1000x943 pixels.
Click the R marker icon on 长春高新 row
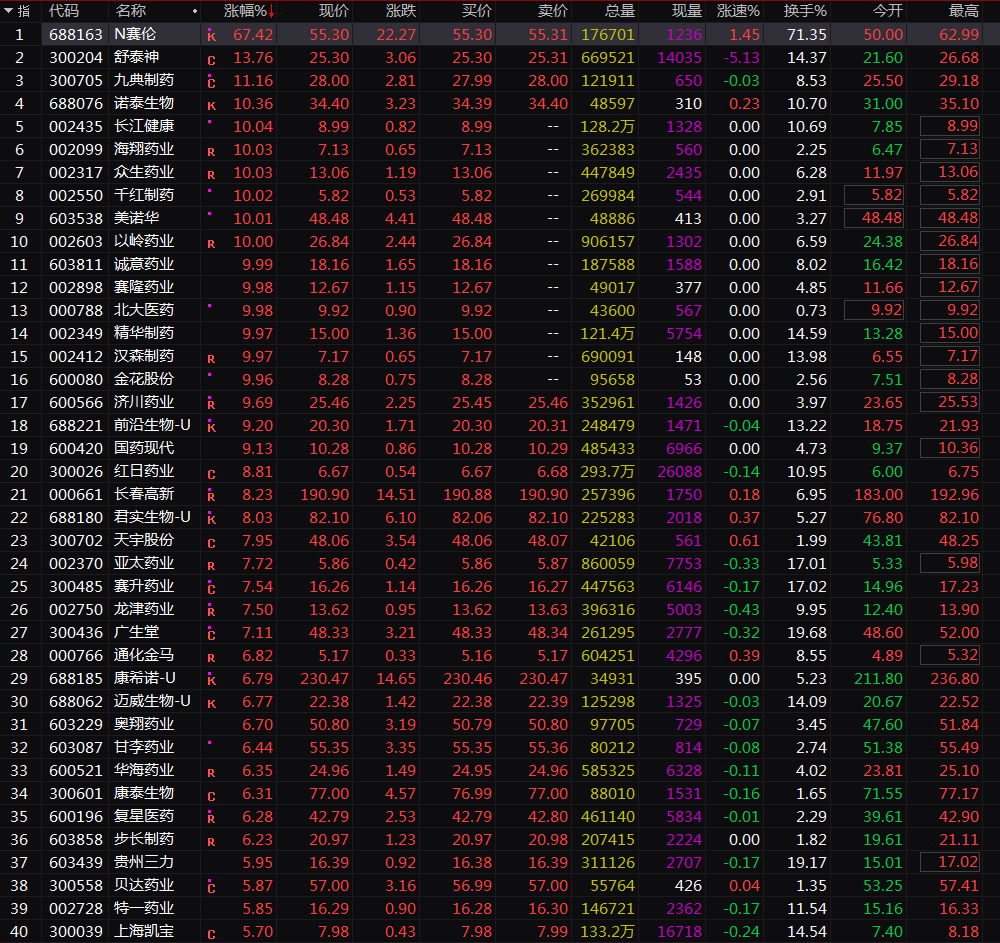211,495
